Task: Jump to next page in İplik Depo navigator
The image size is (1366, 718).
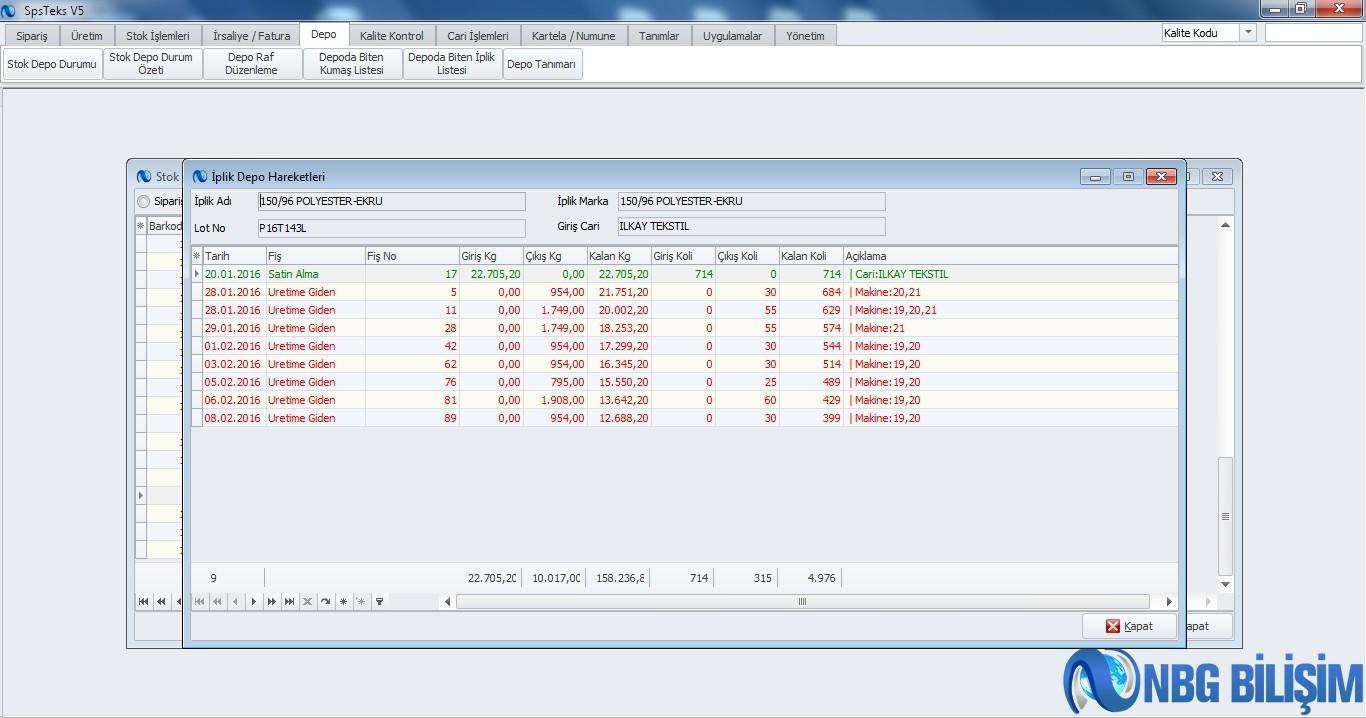Action: coord(271,601)
